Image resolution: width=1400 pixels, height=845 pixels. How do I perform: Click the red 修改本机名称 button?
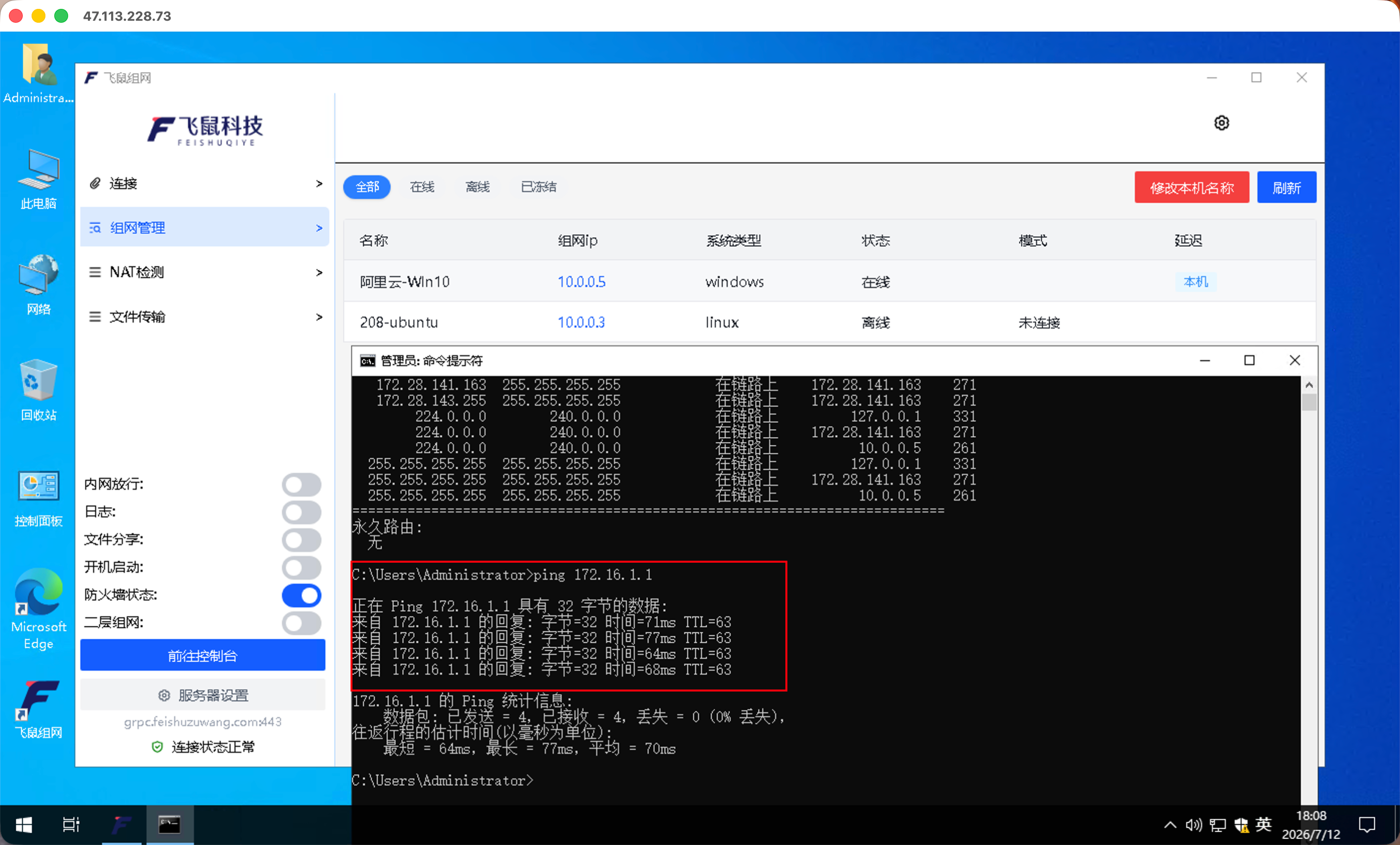point(1192,188)
